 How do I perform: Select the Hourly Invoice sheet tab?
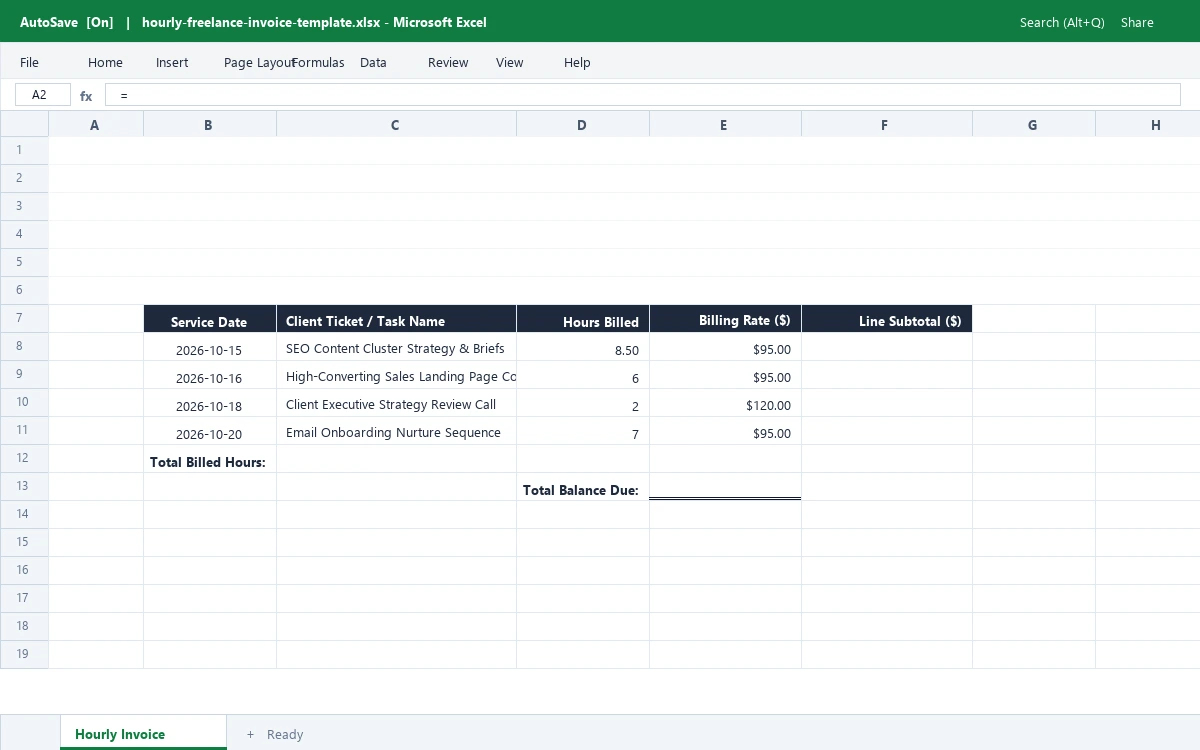click(x=143, y=733)
